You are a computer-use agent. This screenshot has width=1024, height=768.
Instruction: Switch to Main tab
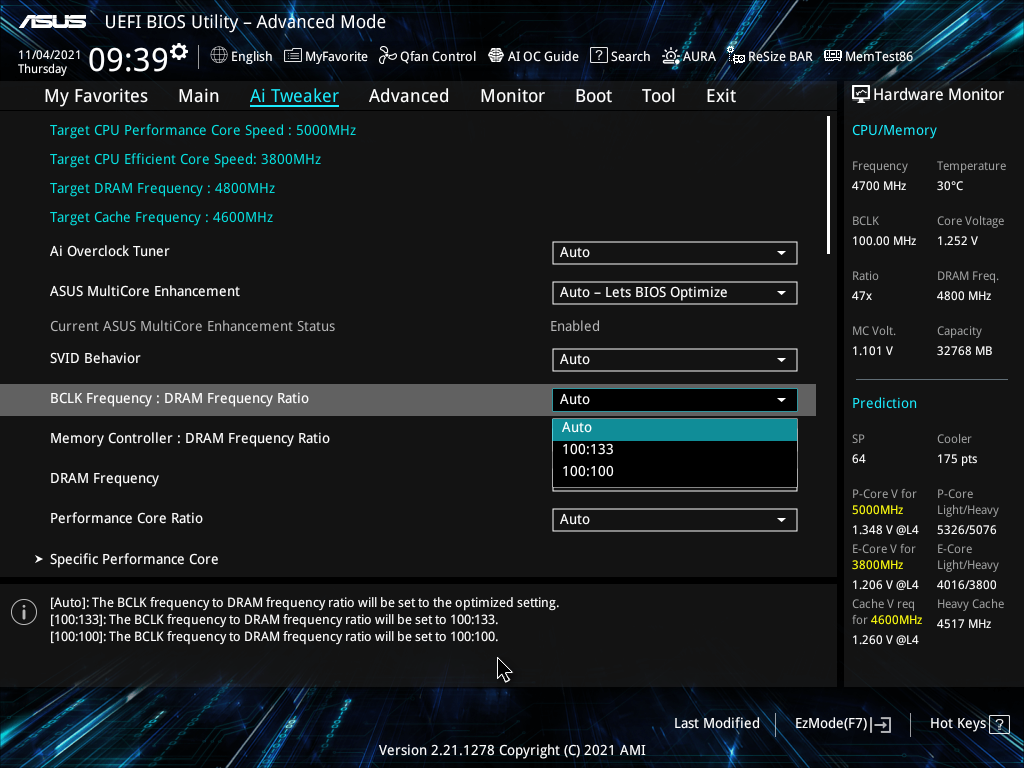coord(199,96)
